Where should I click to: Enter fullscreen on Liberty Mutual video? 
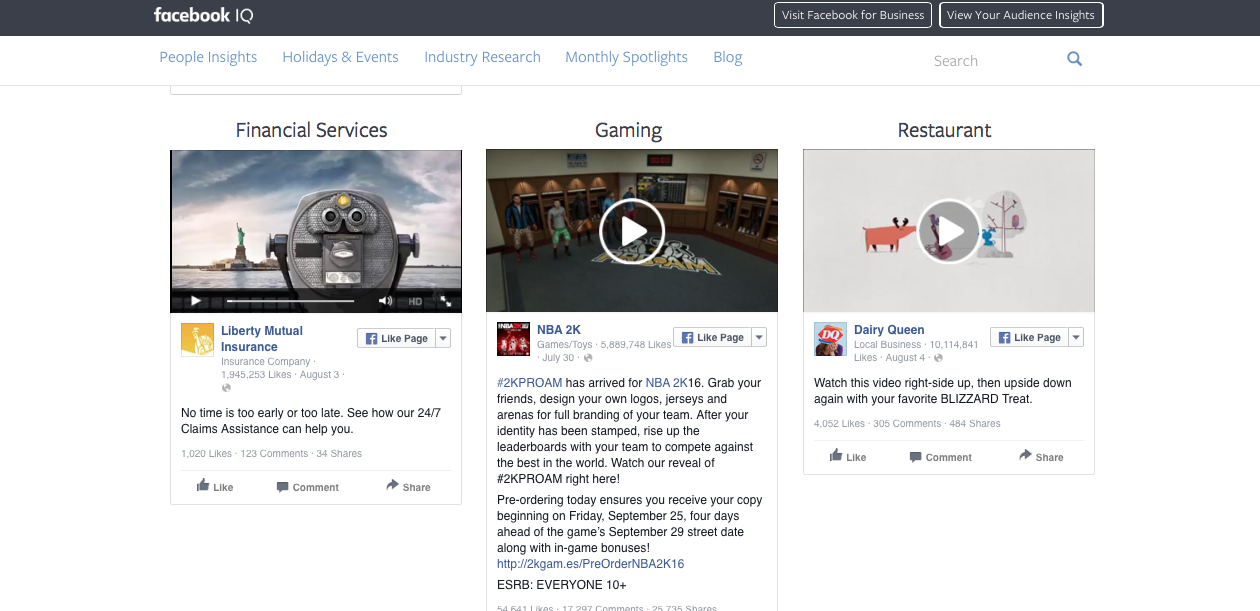446,300
